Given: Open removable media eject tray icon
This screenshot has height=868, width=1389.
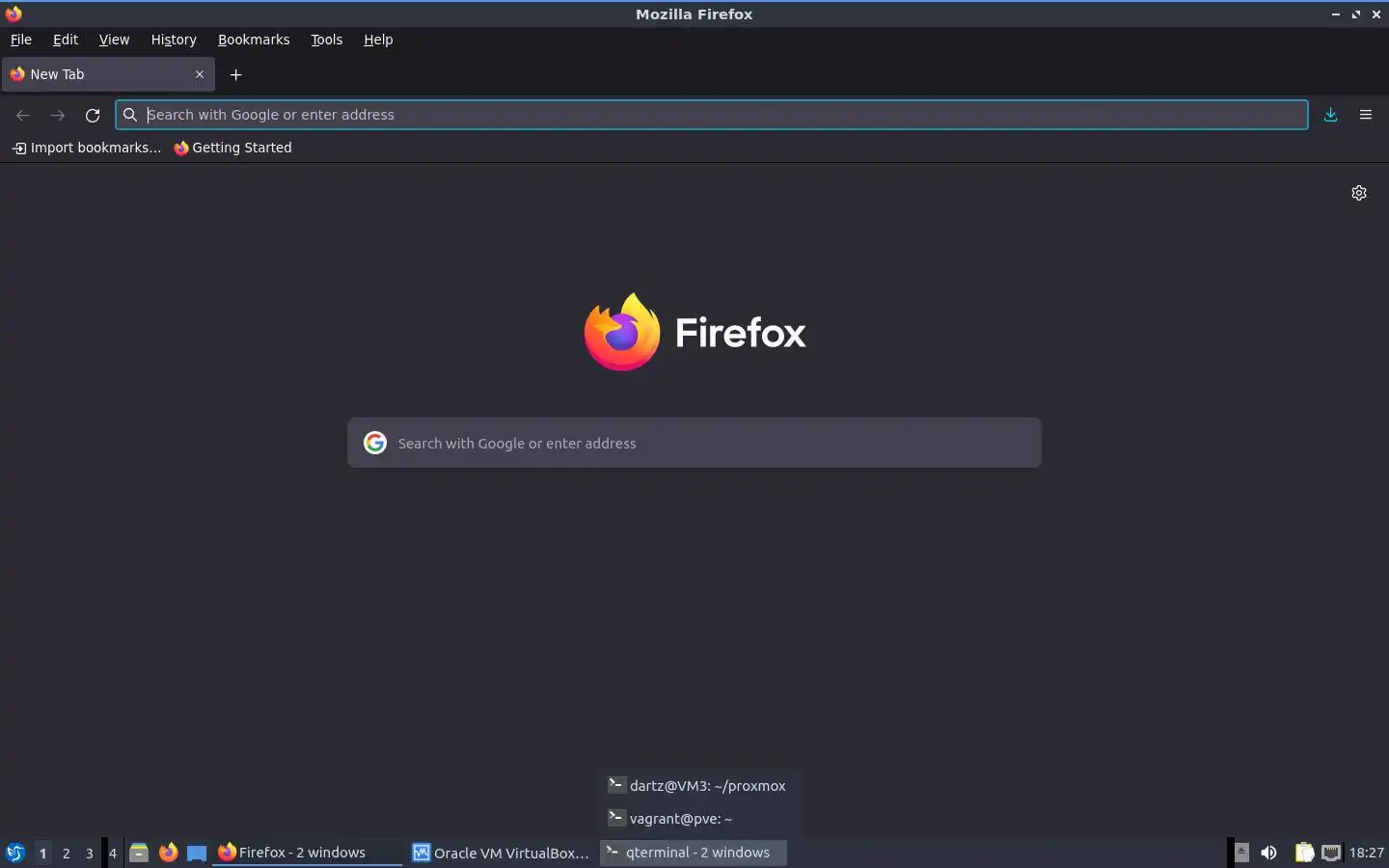Looking at the screenshot, I should [1241, 853].
